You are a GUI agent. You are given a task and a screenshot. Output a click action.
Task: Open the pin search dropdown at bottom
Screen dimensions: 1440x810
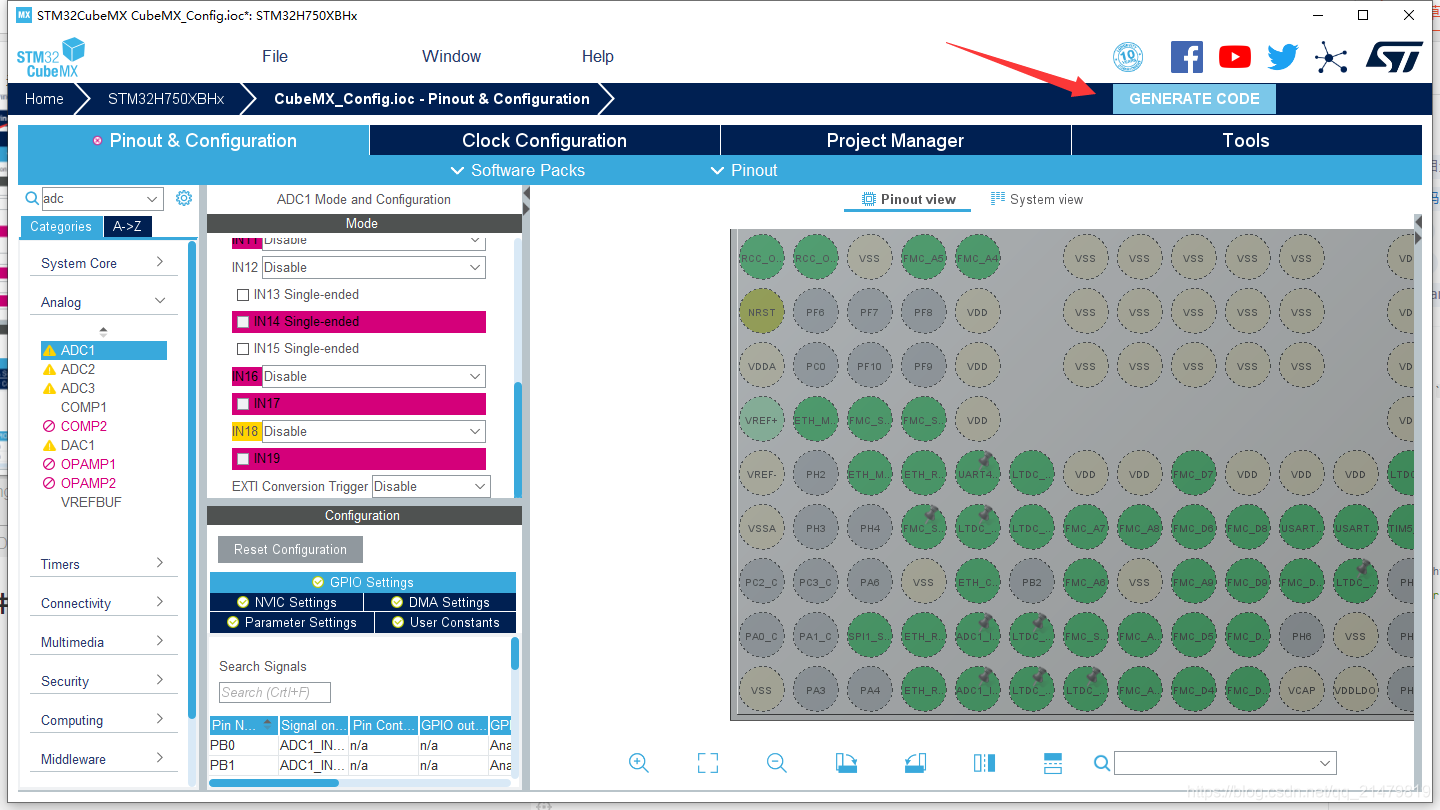click(1225, 763)
